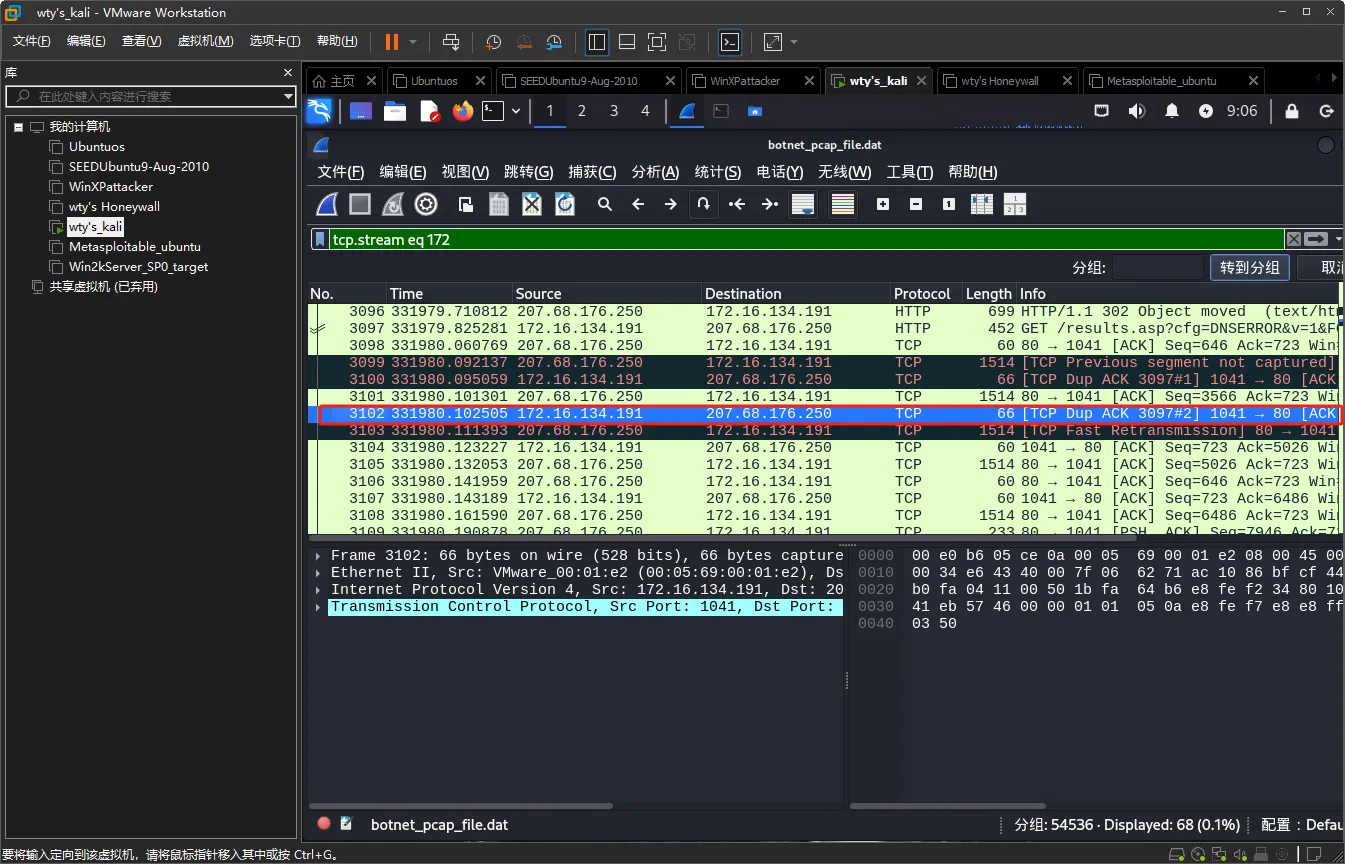The image size is (1345, 864).
Task: Collapse the 我的计算机 tree node
Action: [18, 127]
